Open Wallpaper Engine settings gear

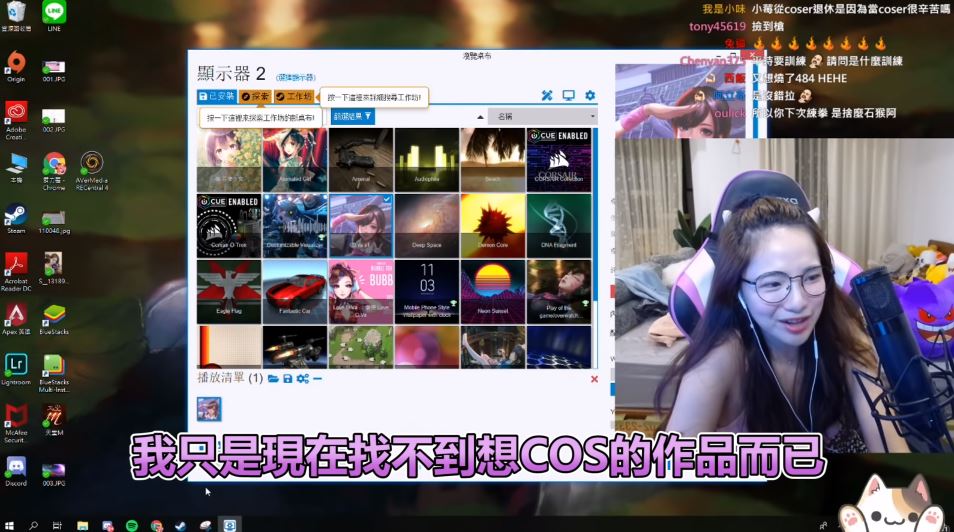pos(590,96)
